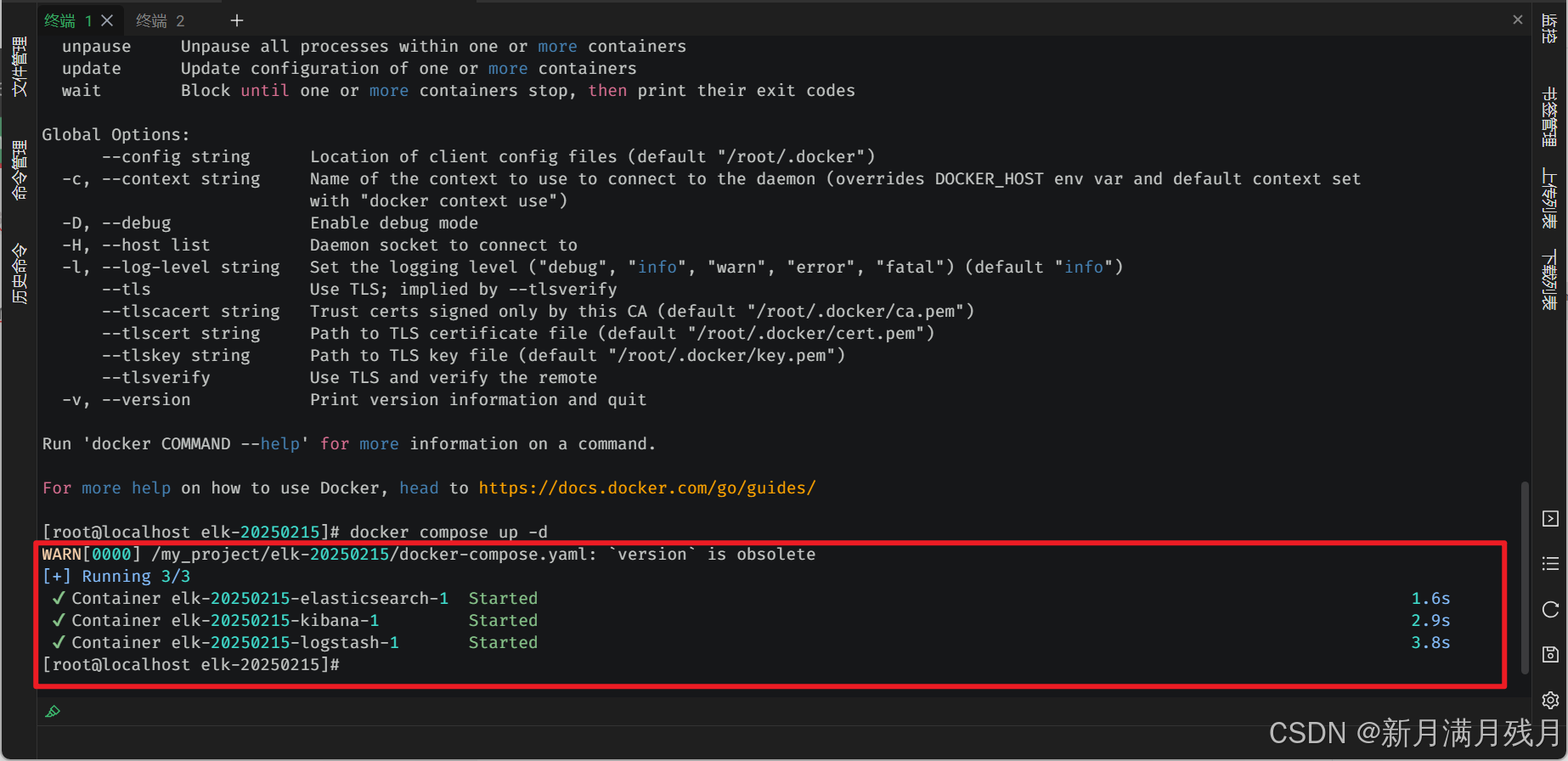This screenshot has width=1568, height=761.
Task: Click the highlighter/brush icon below terminal
Action: tap(53, 712)
